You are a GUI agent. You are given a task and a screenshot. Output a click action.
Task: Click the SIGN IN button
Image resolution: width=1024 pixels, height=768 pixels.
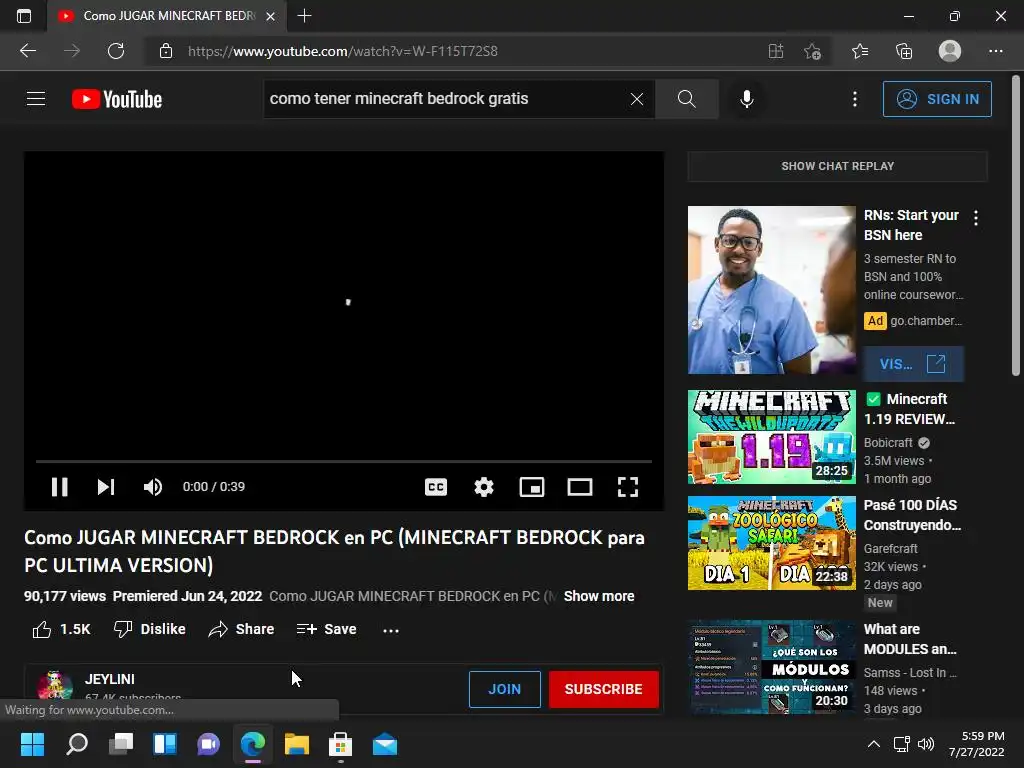[937, 99]
